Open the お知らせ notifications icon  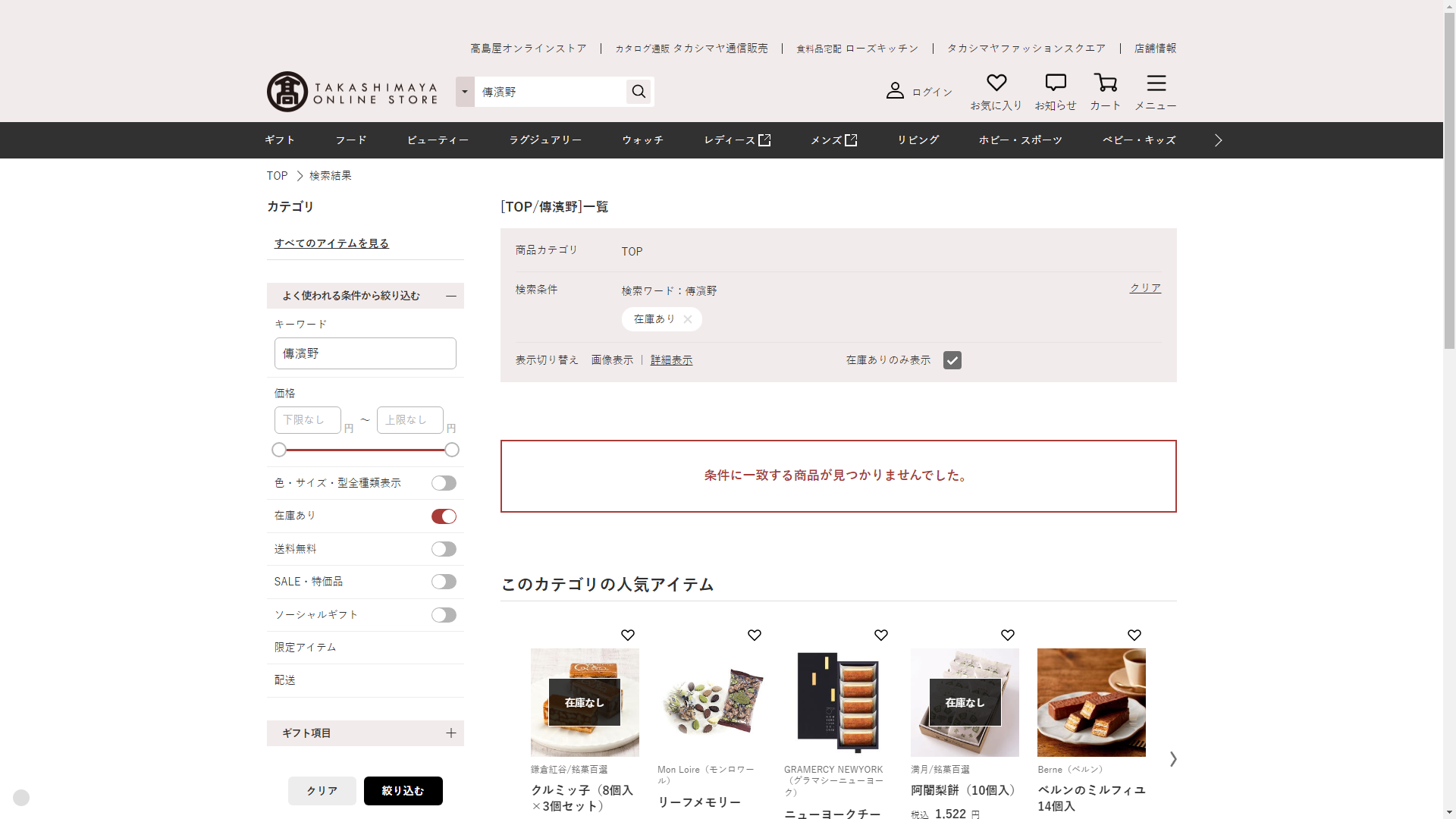tap(1055, 83)
